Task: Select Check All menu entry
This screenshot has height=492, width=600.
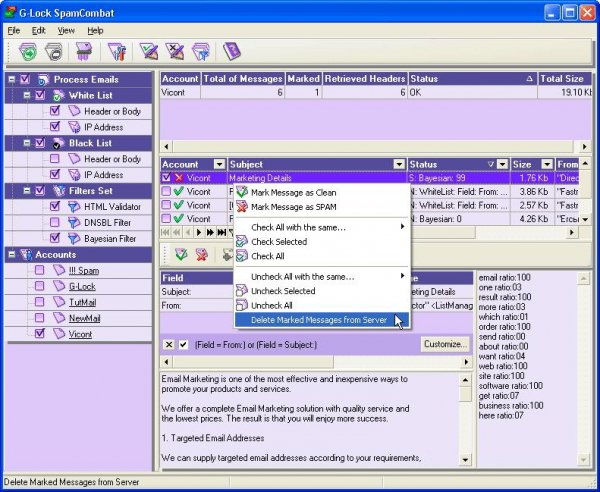Action: (322, 256)
